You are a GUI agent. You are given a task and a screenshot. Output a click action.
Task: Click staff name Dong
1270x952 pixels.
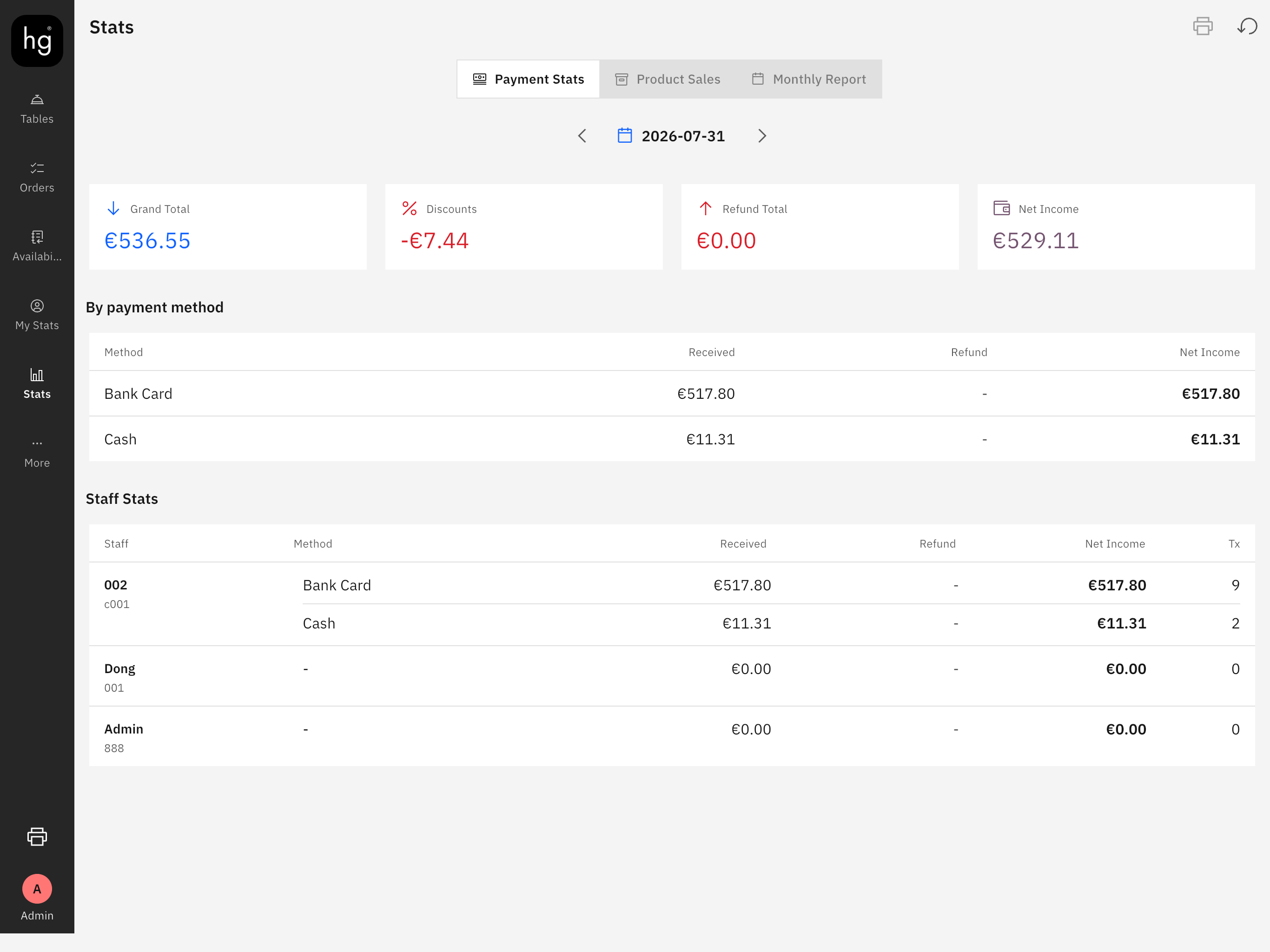119,669
